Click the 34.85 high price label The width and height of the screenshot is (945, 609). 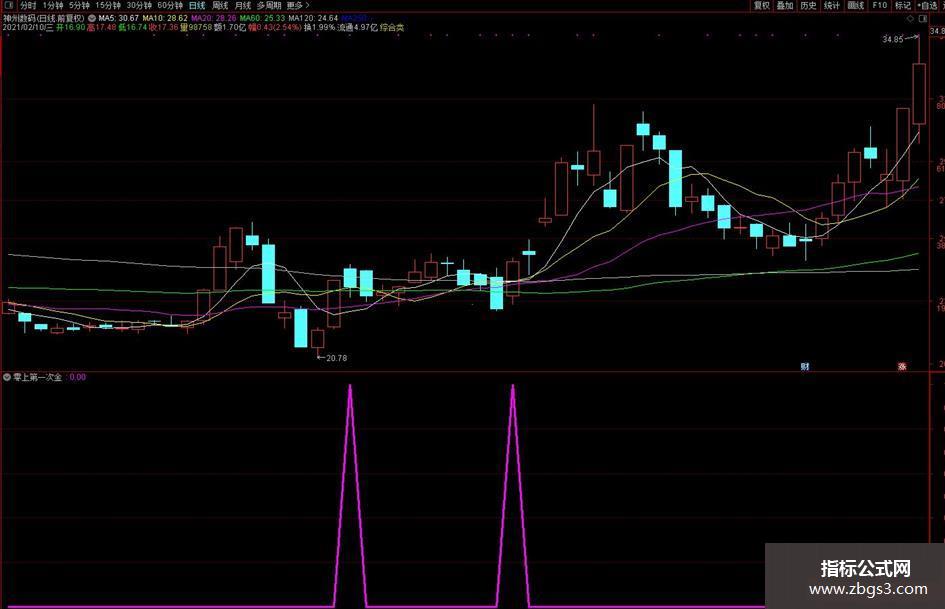click(x=893, y=39)
